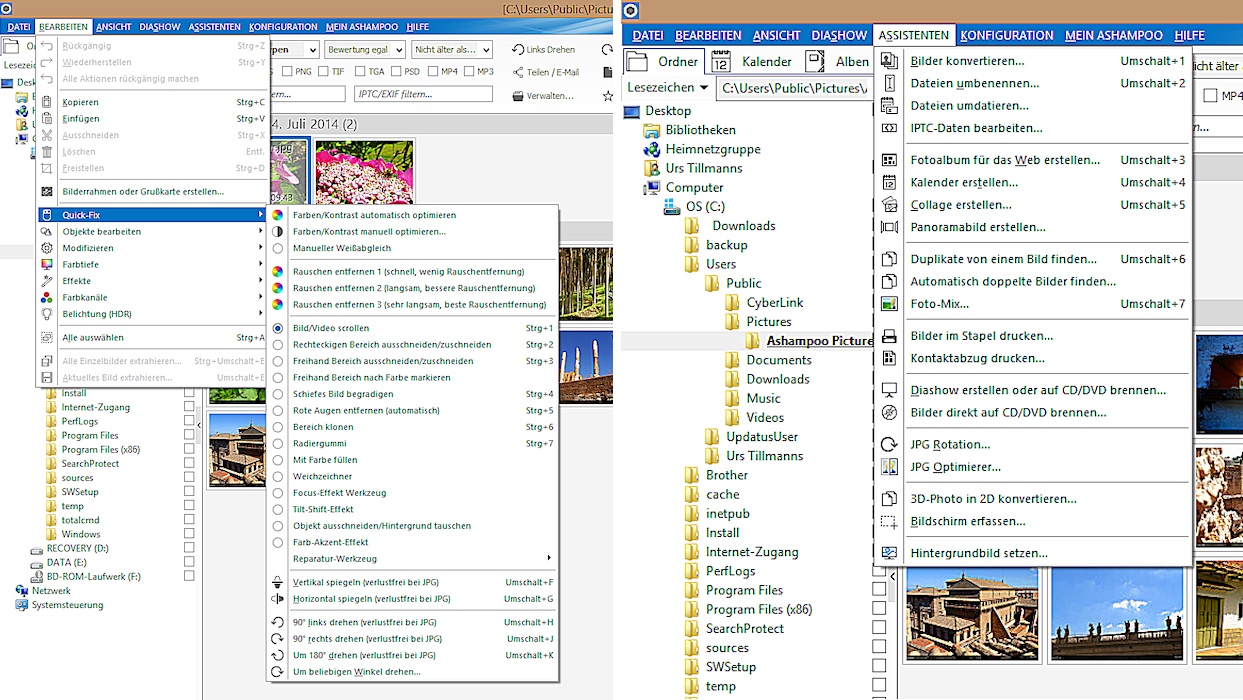
Task: Click the JPG Optimierer icon
Action: (x=889, y=467)
